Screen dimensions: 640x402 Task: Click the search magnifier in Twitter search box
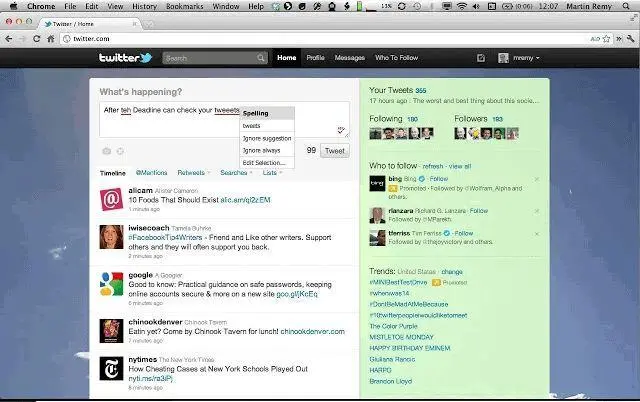(261, 58)
